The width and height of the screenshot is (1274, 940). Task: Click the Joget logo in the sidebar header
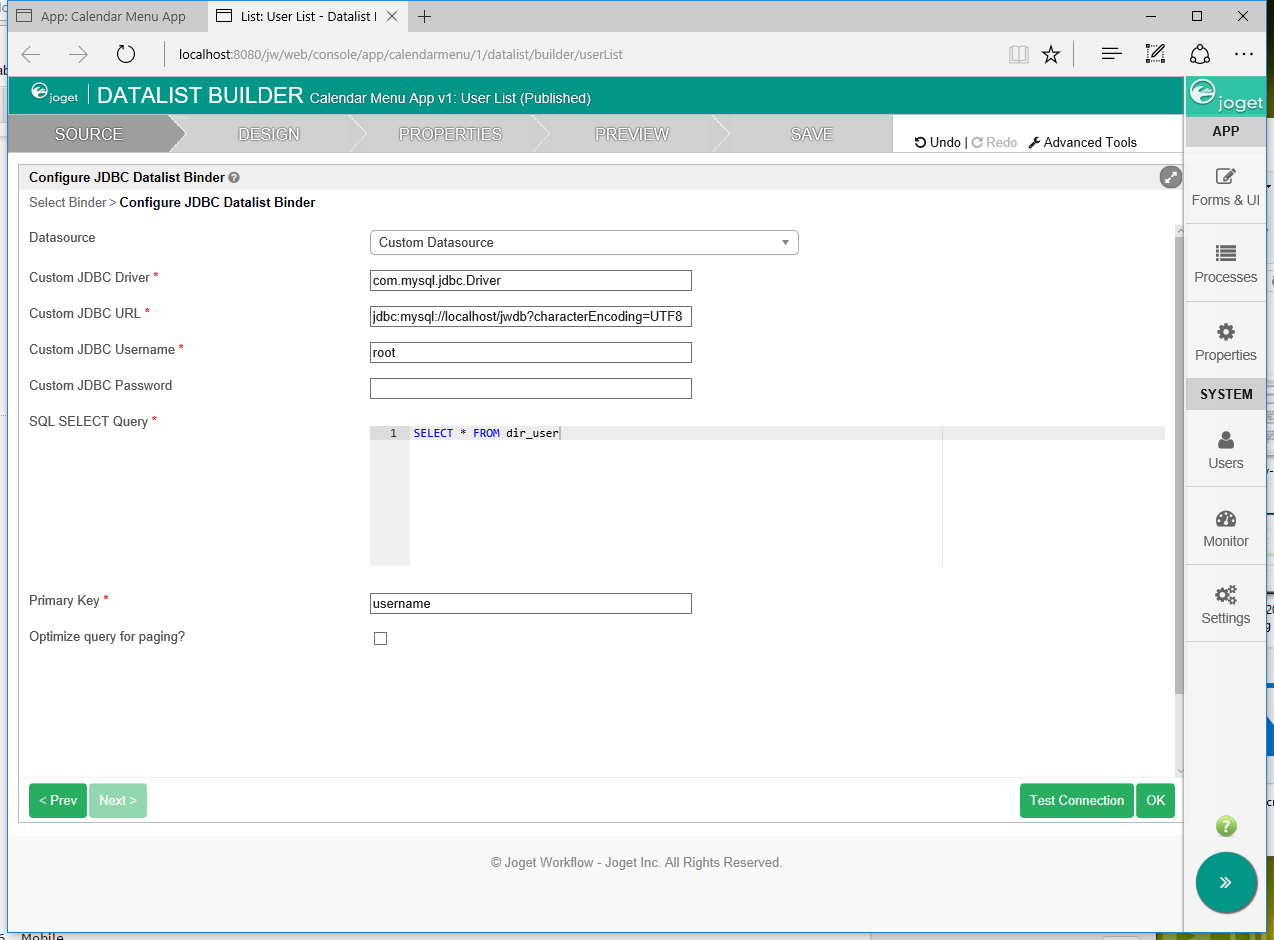point(1225,97)
